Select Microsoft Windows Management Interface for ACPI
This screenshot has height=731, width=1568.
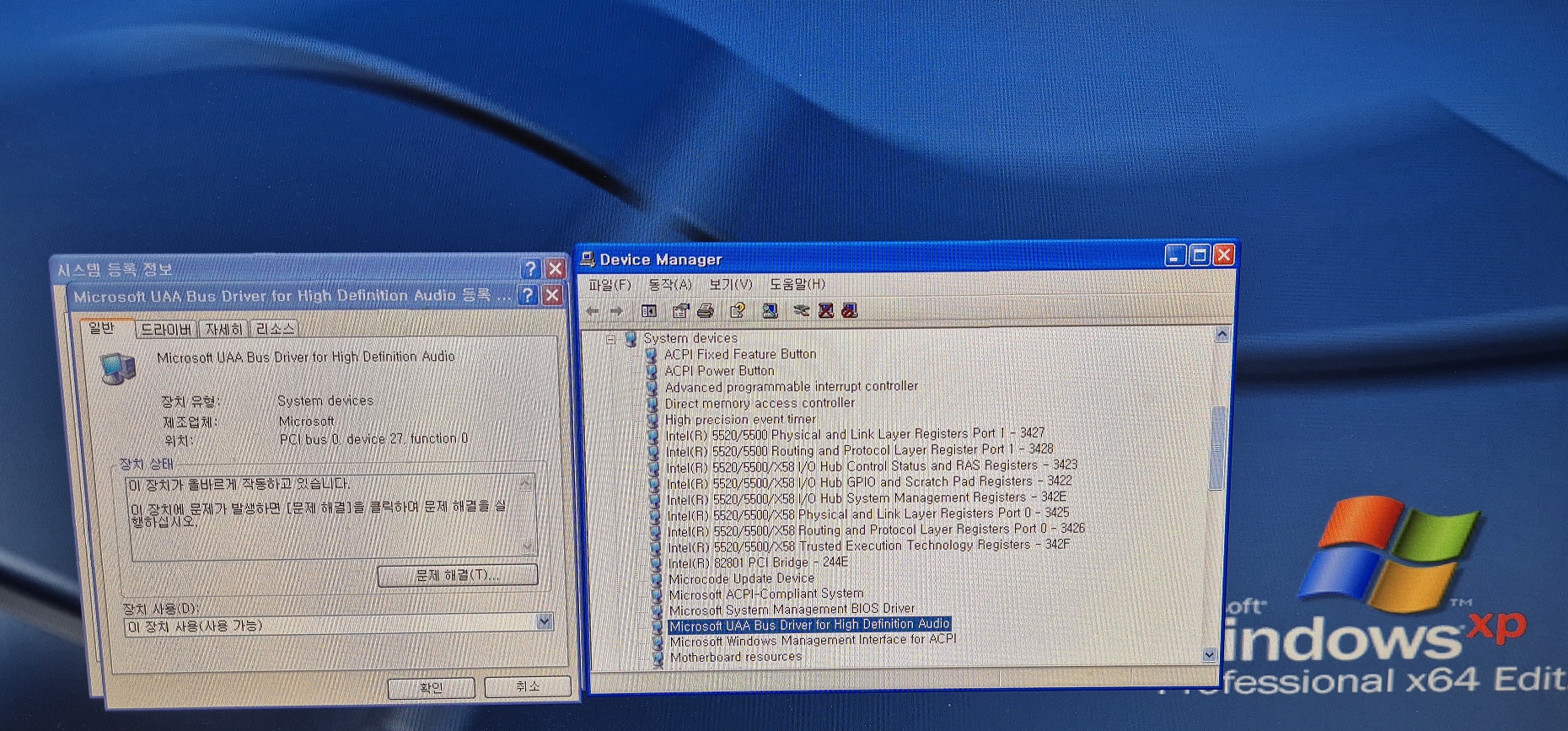813,641
